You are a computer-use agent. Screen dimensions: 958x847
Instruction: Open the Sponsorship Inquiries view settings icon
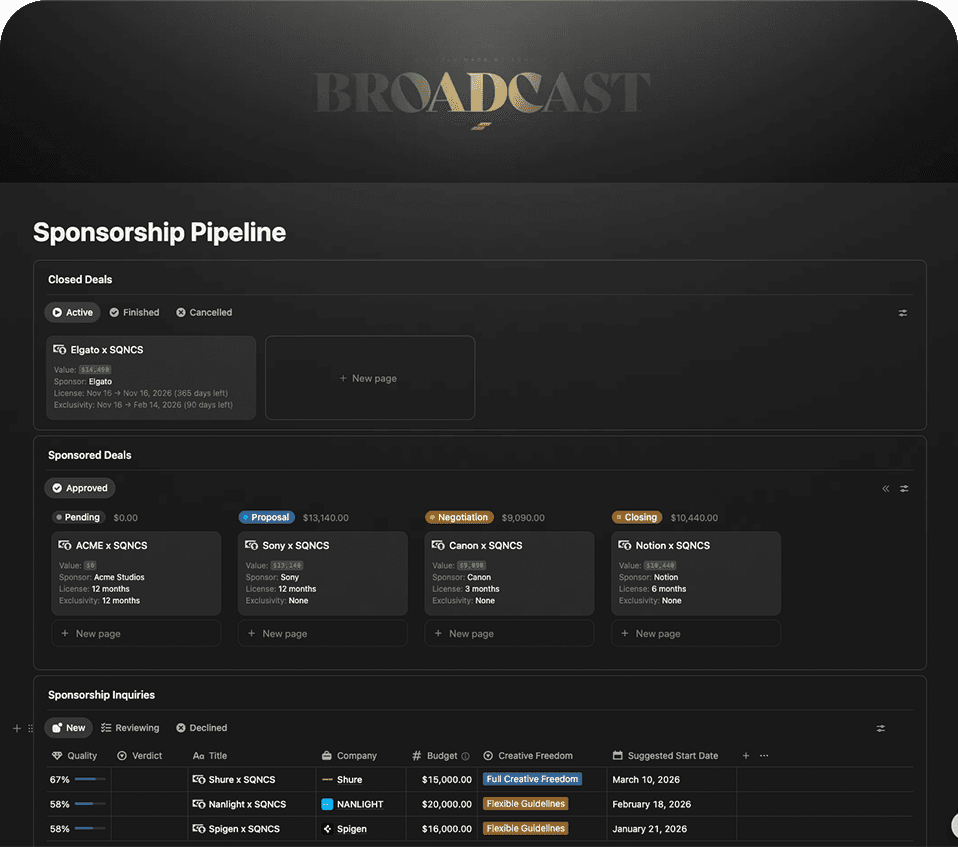point(880,728)
